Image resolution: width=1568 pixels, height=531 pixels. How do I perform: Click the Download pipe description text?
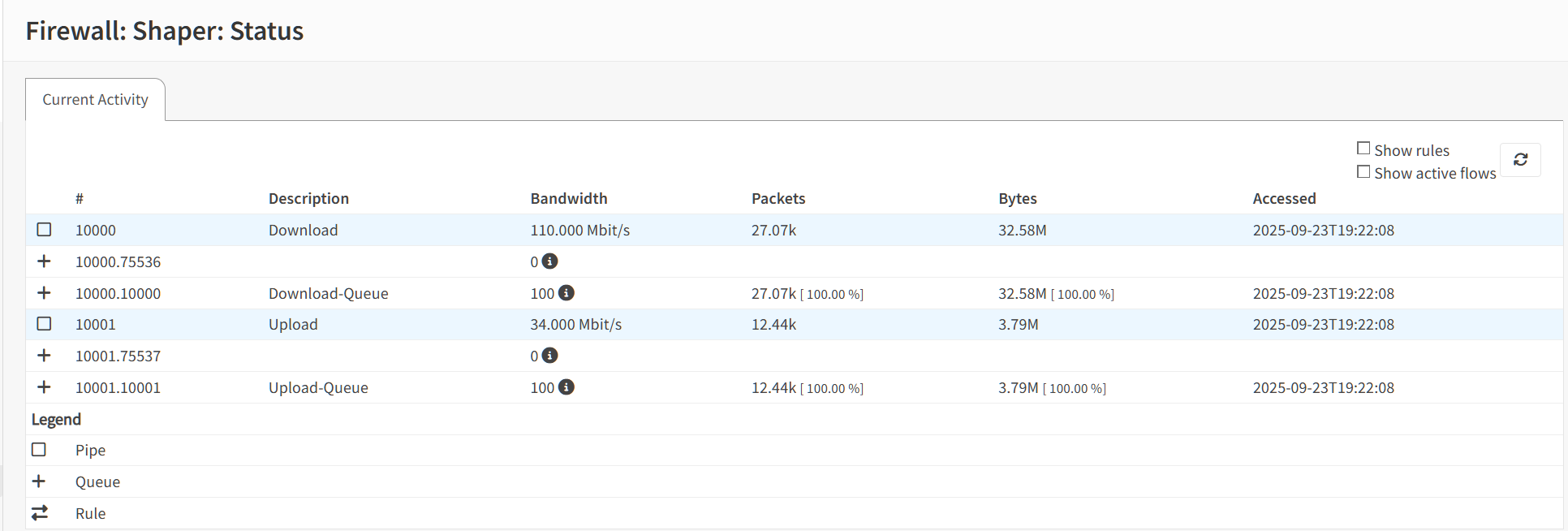tap(303, 231)
